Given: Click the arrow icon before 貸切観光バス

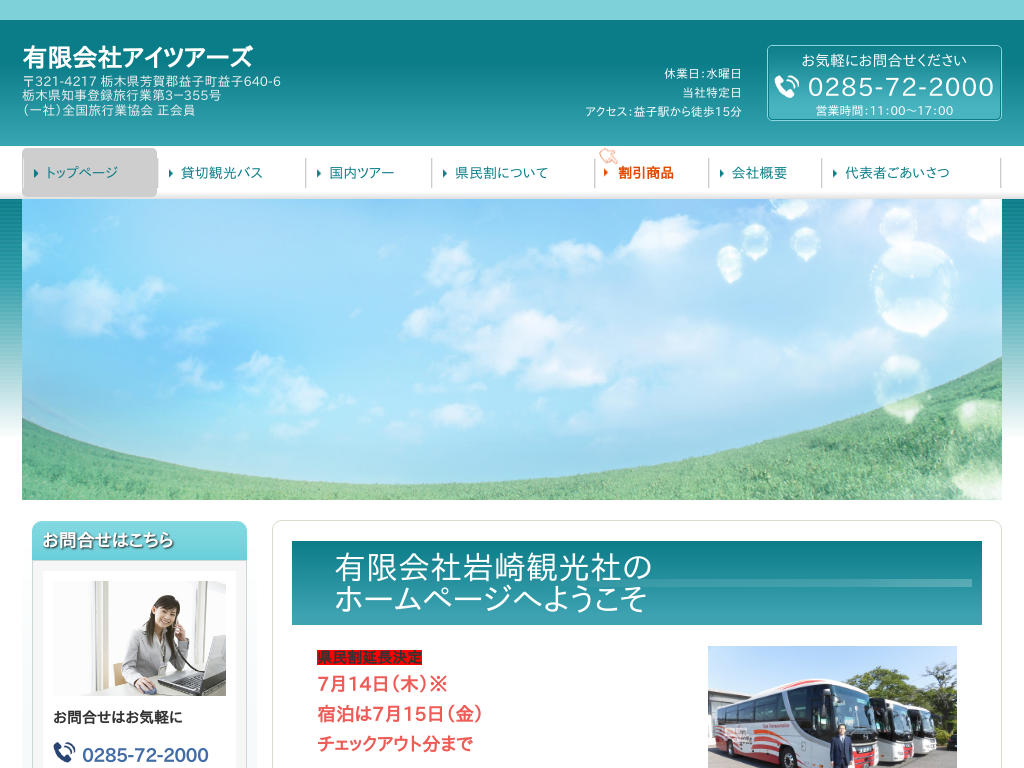Looking at the screenshot, I should point(172,173).
